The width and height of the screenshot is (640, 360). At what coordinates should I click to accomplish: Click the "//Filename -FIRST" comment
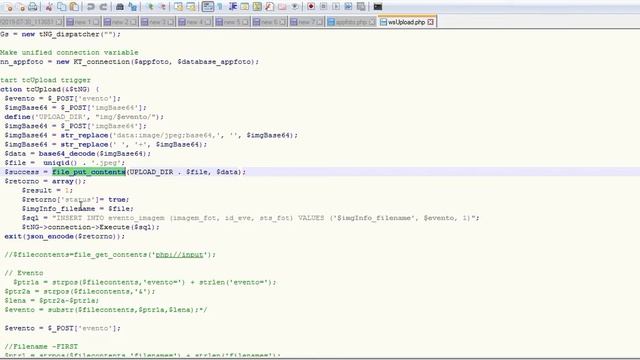point(41,347)
